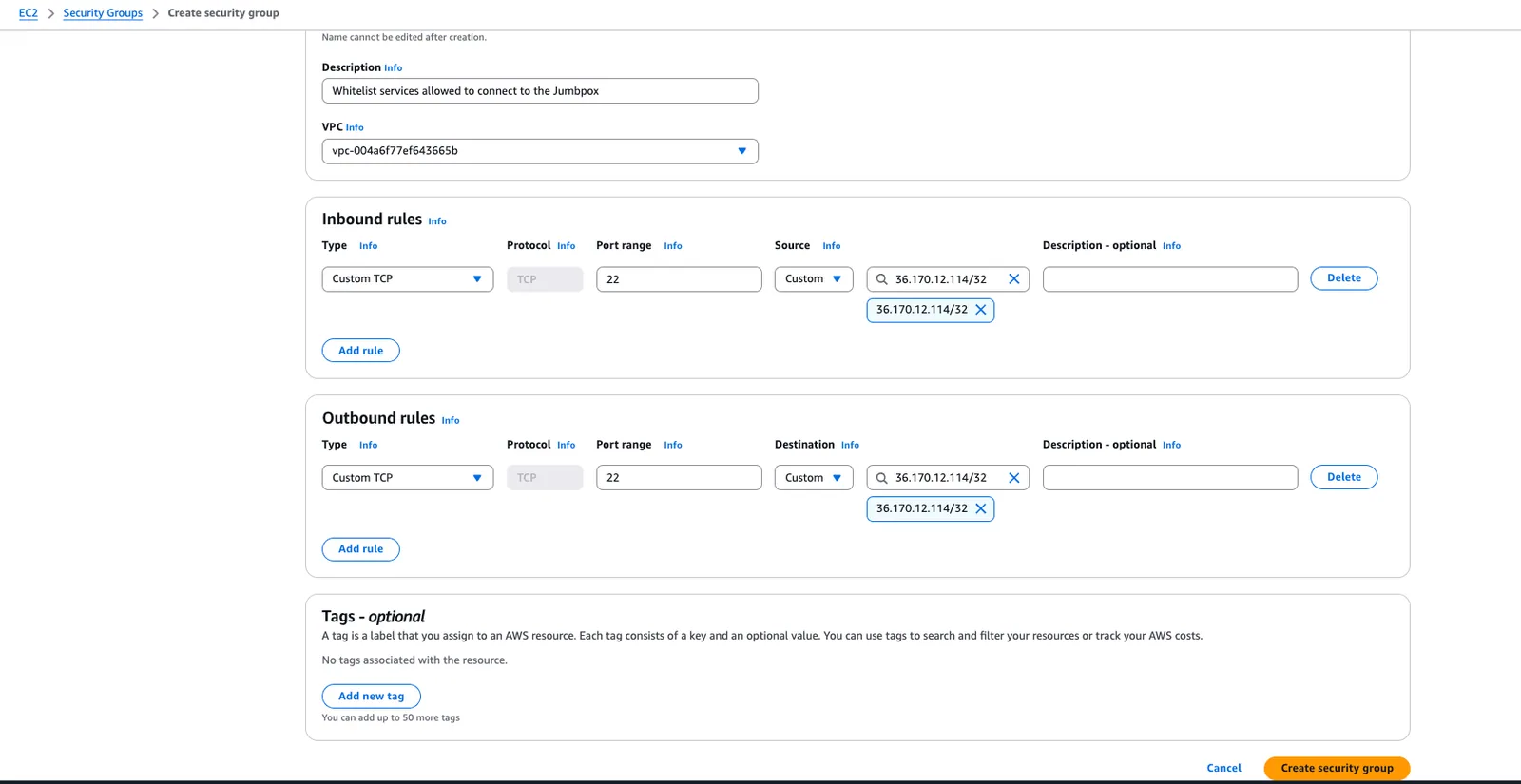The height and width of the screenshot is (784, 1521).
Task: Click the 'Tags - optional' heading
Action: click(374, 617)
